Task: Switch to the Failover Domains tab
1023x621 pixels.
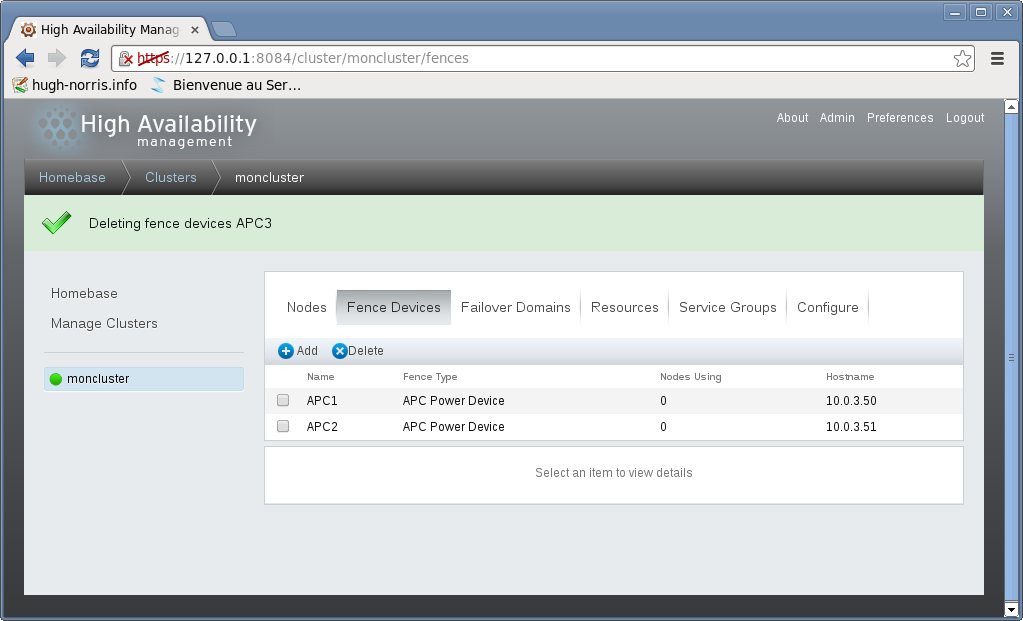Action: (x=516, y=308)
